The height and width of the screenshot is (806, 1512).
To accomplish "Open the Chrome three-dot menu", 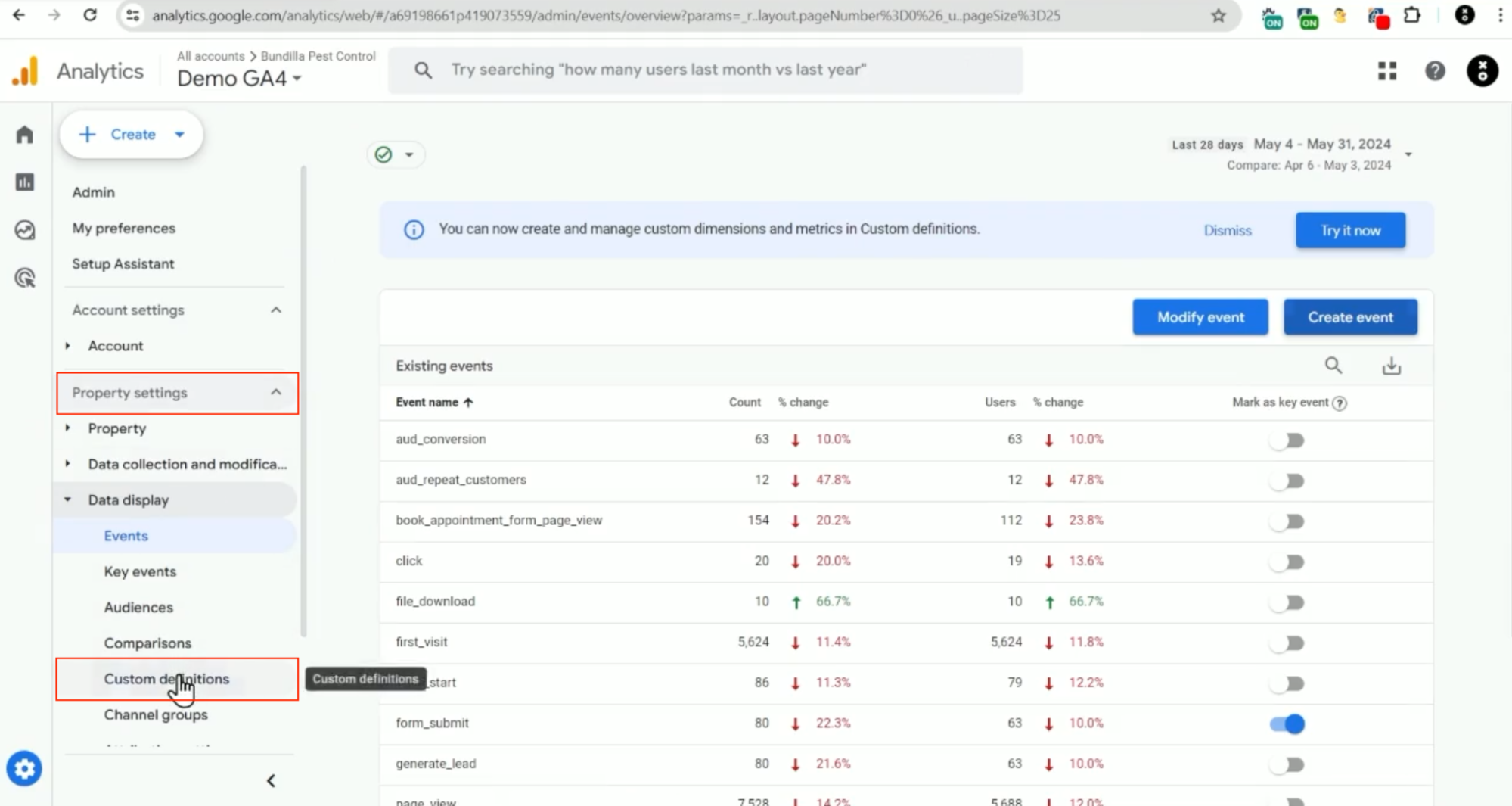I will (x=1500, y=15).
